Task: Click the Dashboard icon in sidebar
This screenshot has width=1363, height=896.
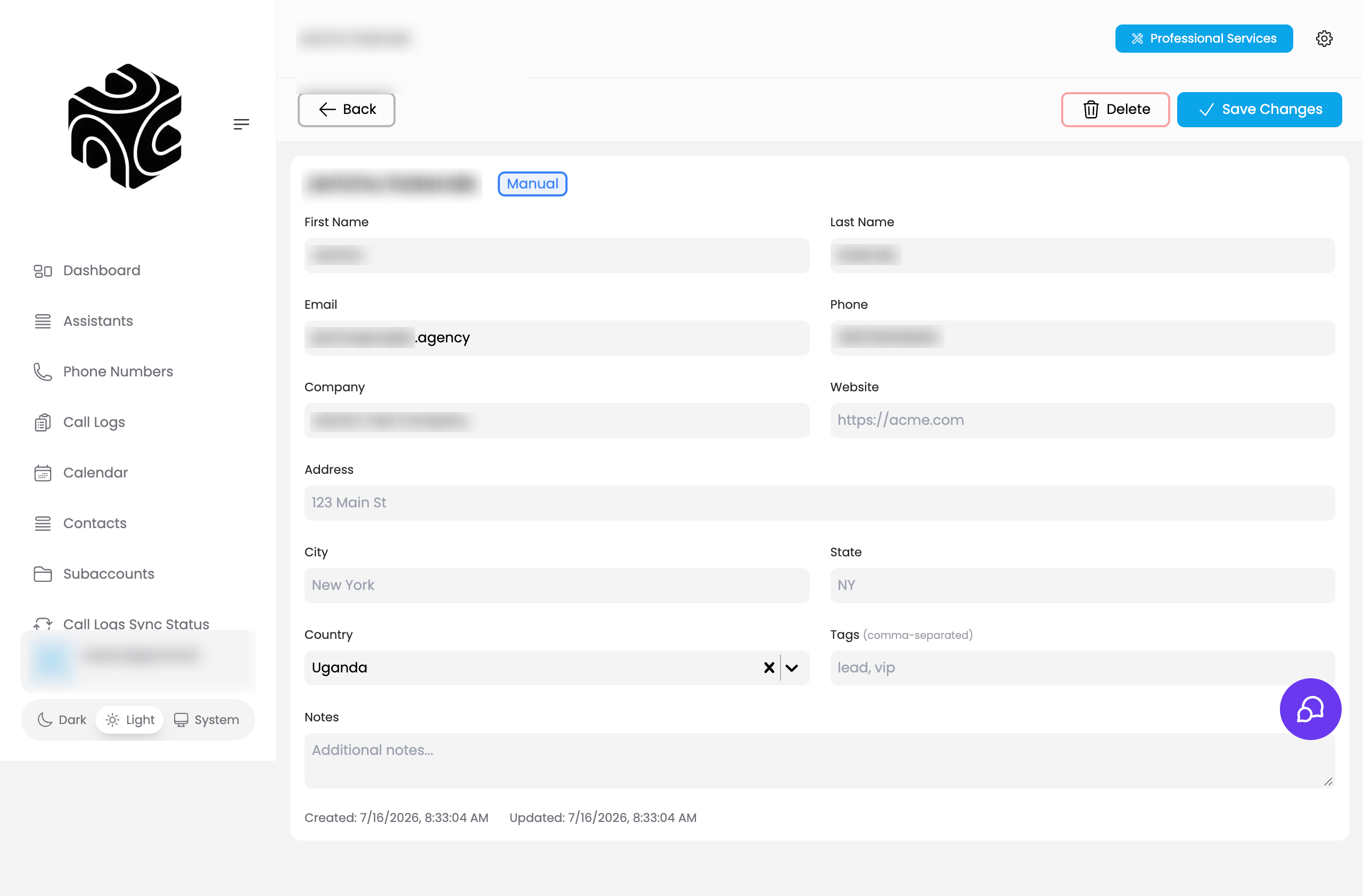Action: coord(43,271)
